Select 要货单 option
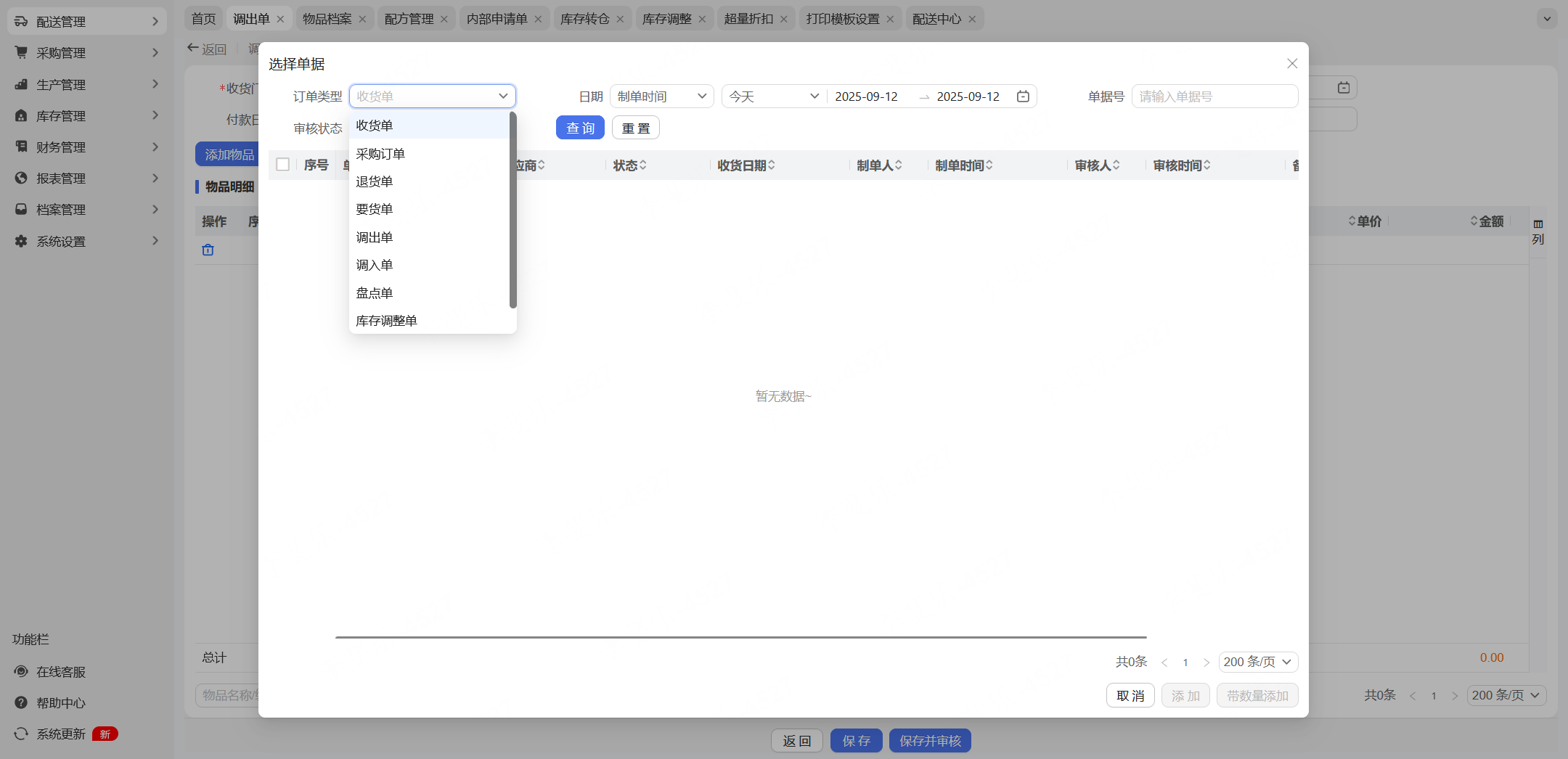The height and width of the screenshot is (759, 1568). [x=430, y=209]
